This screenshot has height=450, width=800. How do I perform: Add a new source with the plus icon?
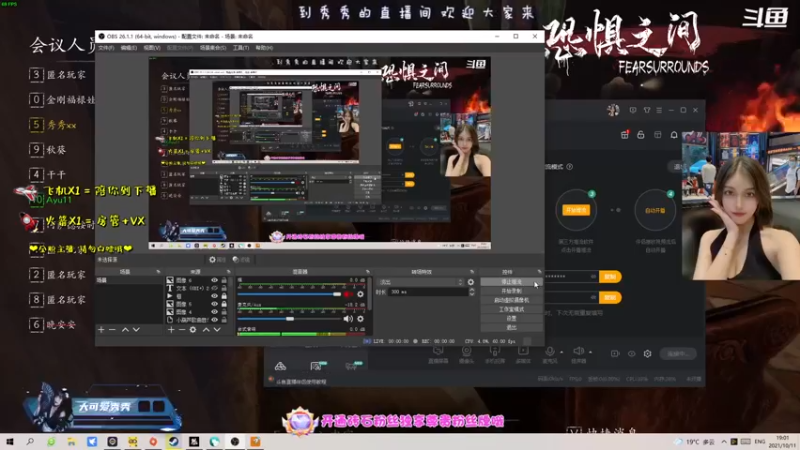171,330
